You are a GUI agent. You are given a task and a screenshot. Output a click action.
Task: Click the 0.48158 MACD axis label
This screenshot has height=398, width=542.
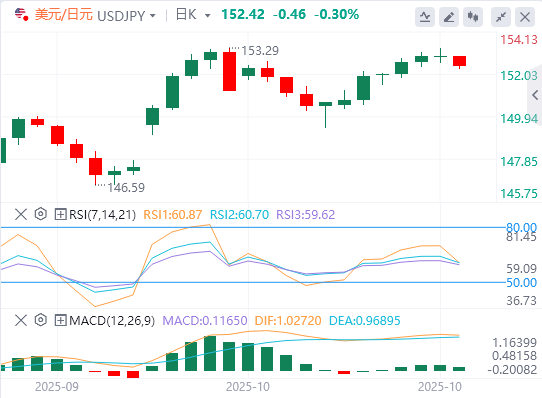[514, 356]
